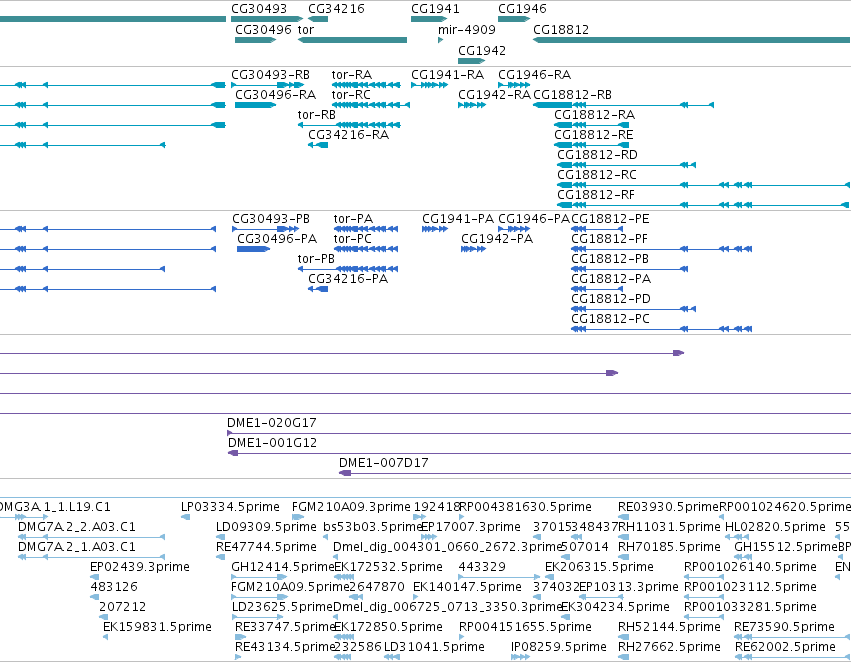Click the CG30496-RA transcript
Viewport: 851px width, 662px height.
click(256, 105)
